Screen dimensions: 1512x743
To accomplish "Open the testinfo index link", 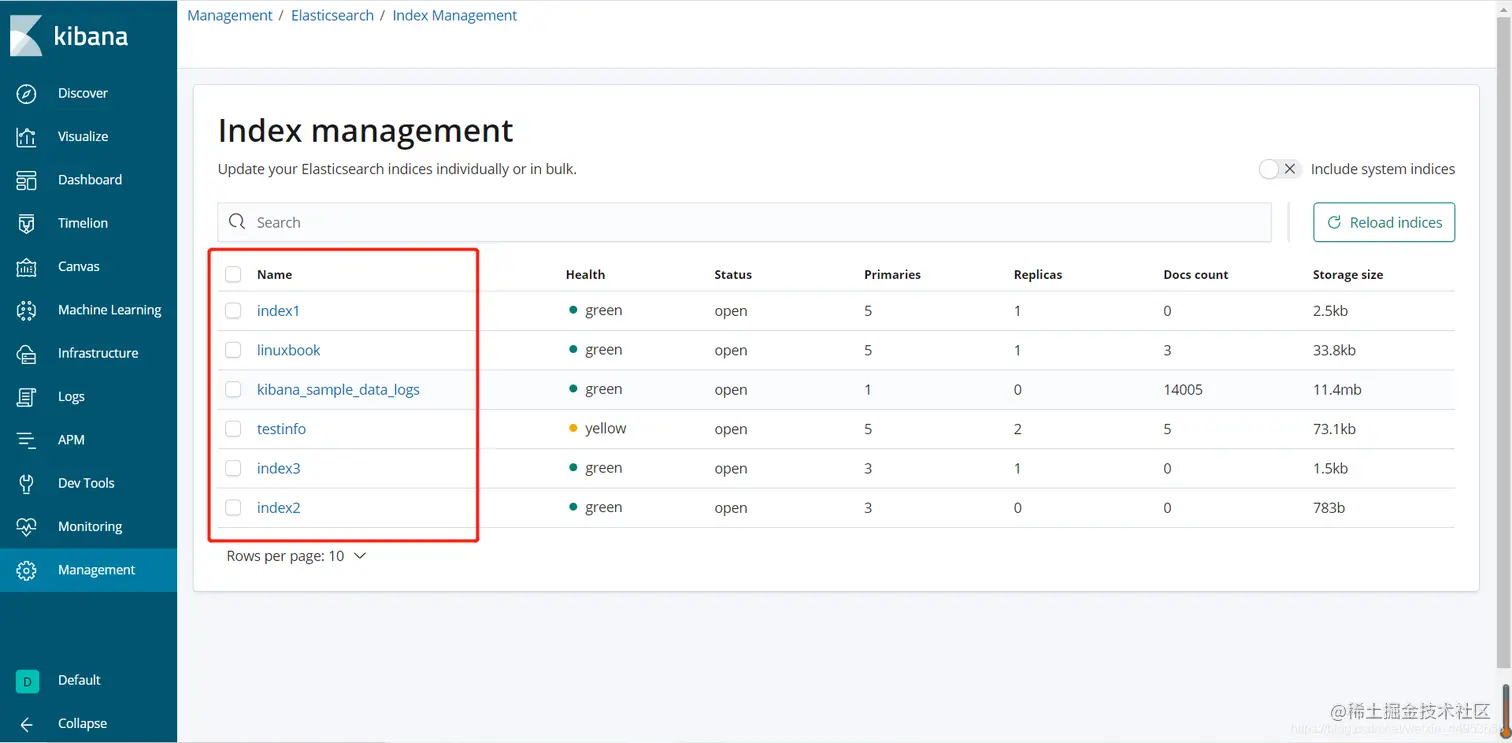I will coord(281,429).
